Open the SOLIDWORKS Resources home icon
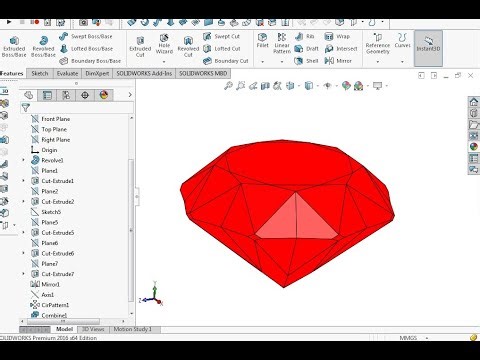The image size is (480, 360). click(x=474, y=102)
